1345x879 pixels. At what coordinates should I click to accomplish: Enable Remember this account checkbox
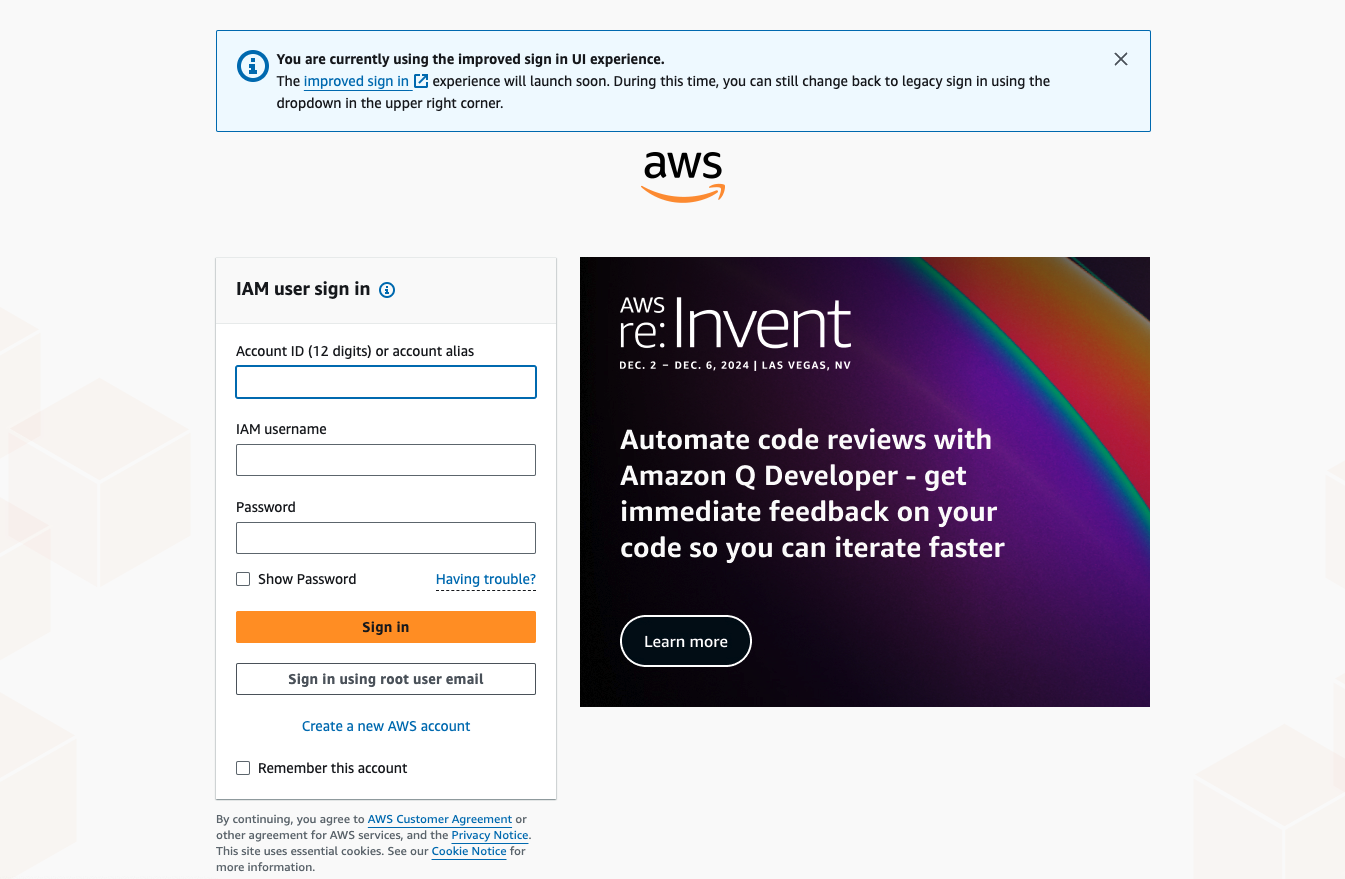click(243, 768)
